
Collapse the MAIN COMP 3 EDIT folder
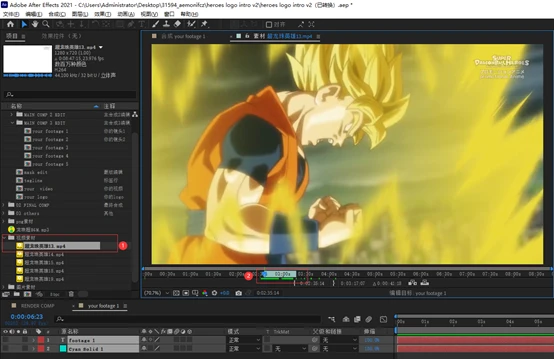tap(12, 122)
